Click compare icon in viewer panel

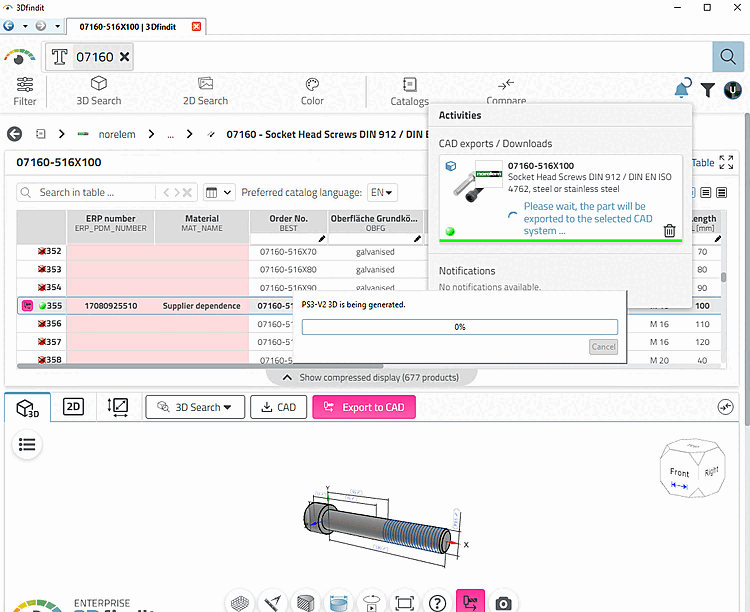pyautogui.click(x=726, y=407)
